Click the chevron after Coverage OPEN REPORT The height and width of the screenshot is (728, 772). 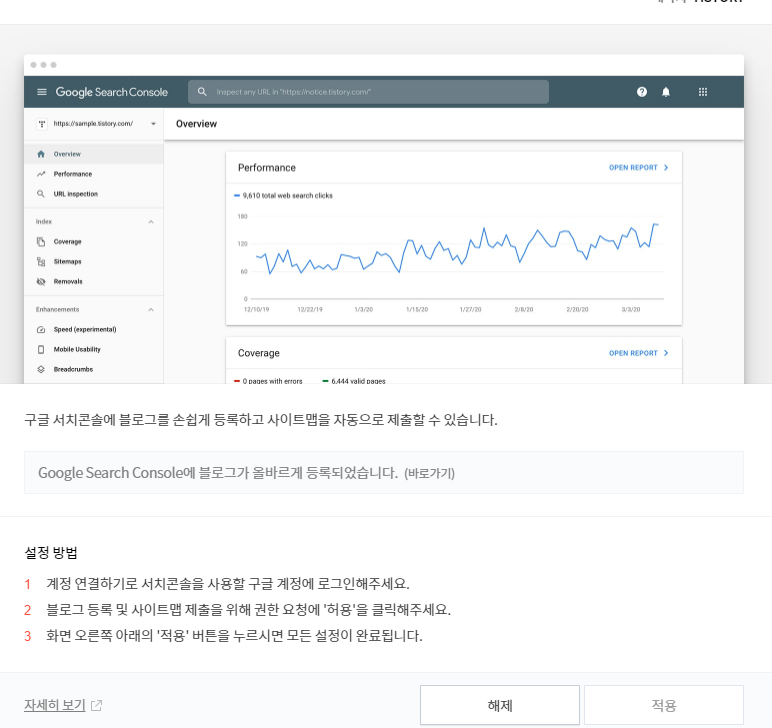coord(666,353)
